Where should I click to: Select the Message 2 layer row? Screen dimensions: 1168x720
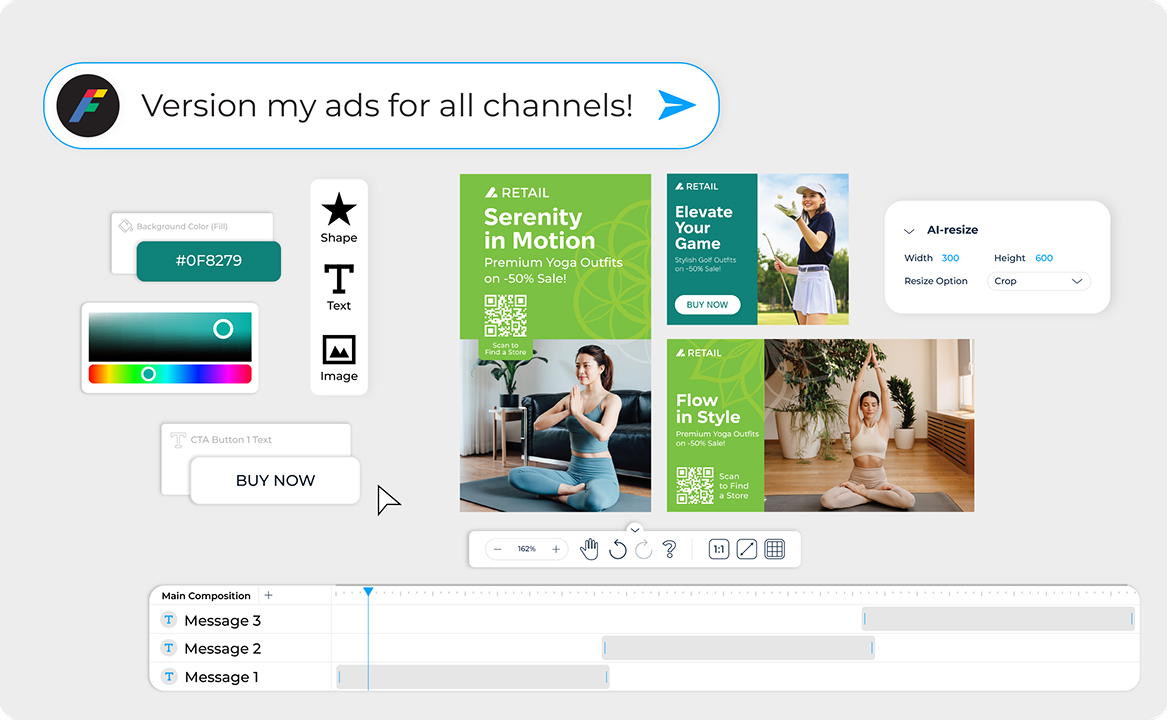click(x=240, y=648)
